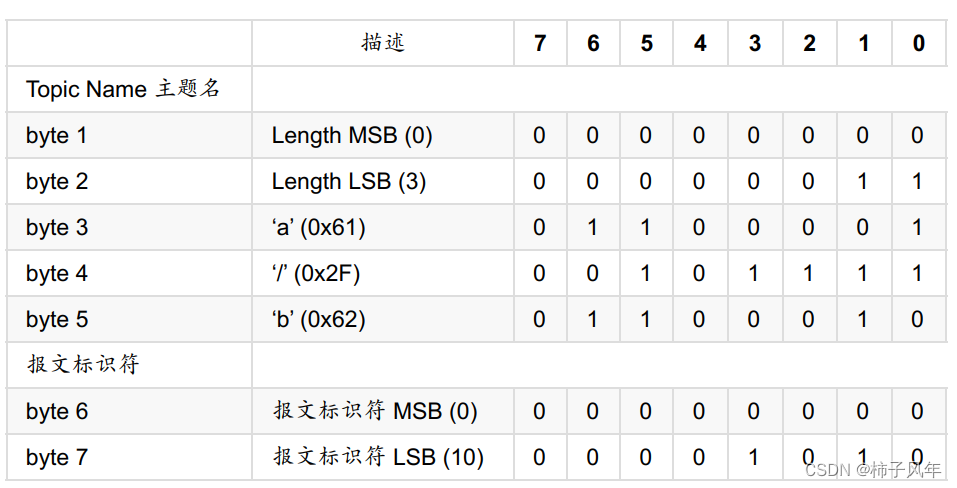Click the bit 4 column header
The height and width of the screenshot is (488, 957).
click(700, 44)
